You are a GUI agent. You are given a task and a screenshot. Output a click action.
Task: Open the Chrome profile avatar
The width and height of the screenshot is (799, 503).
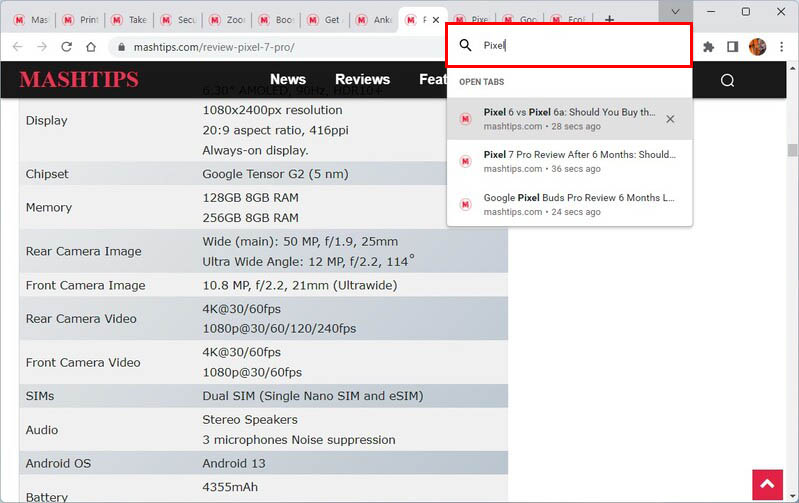tap(757, 47)
